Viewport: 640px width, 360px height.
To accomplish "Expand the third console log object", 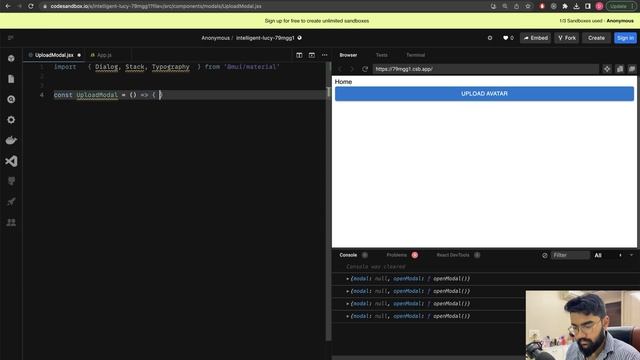I will coord(347,304).
